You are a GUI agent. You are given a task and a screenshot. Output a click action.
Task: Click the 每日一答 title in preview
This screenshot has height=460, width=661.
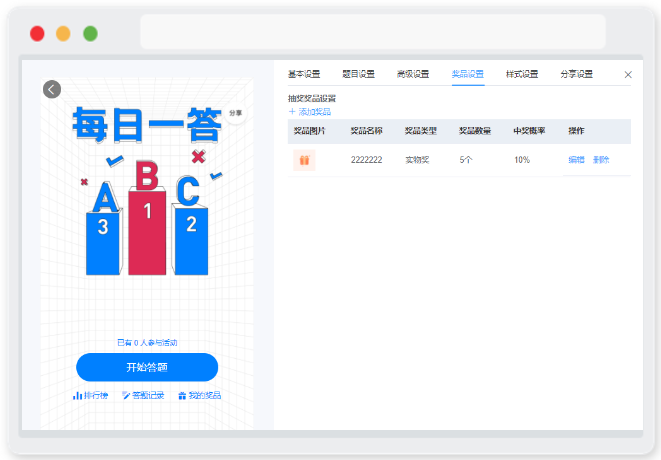[x=147, y=125]
